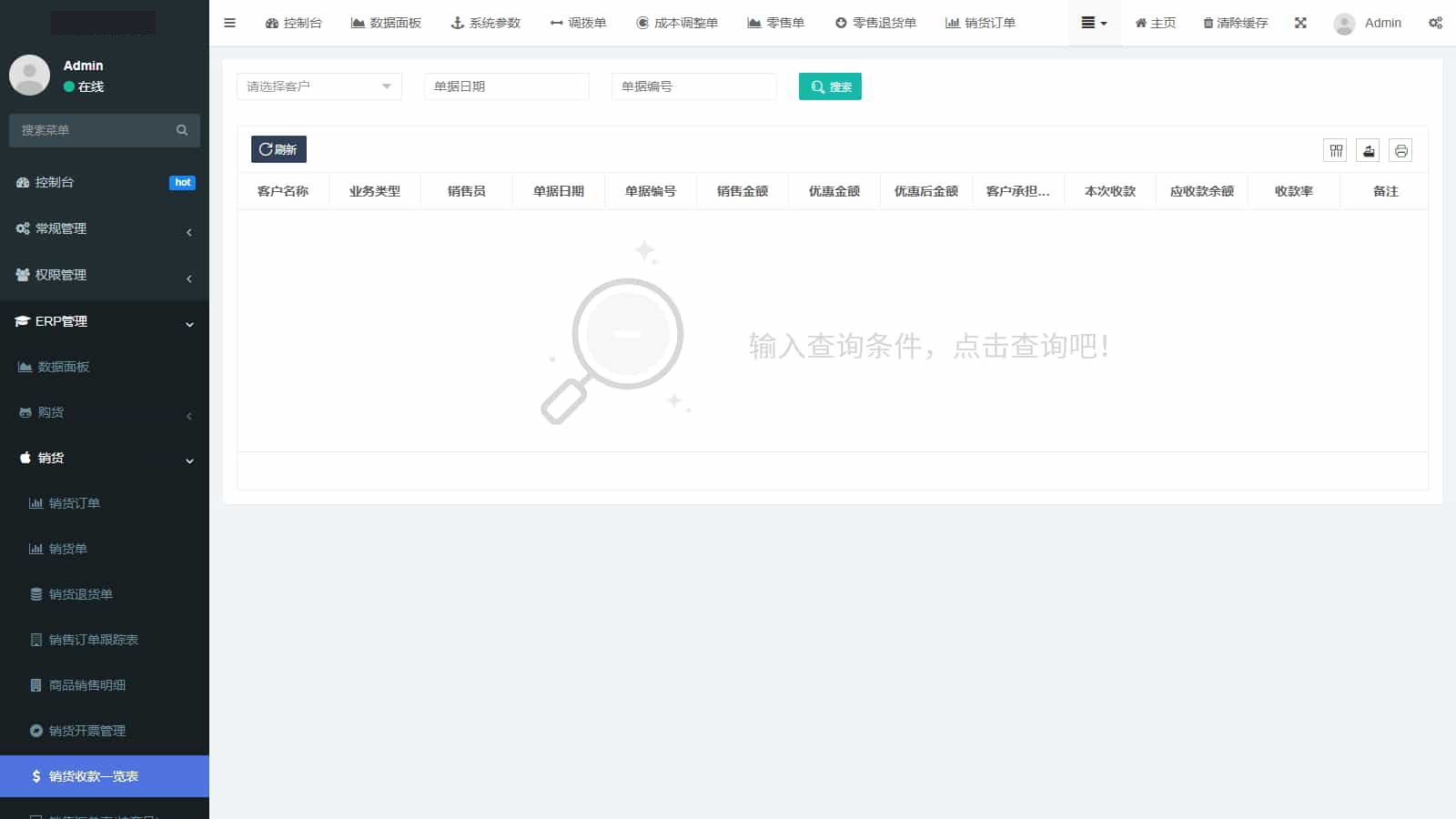Open the 请选择客户 customer dropdown
Viewport: 1456px width, 819px height.
[318, 86]
